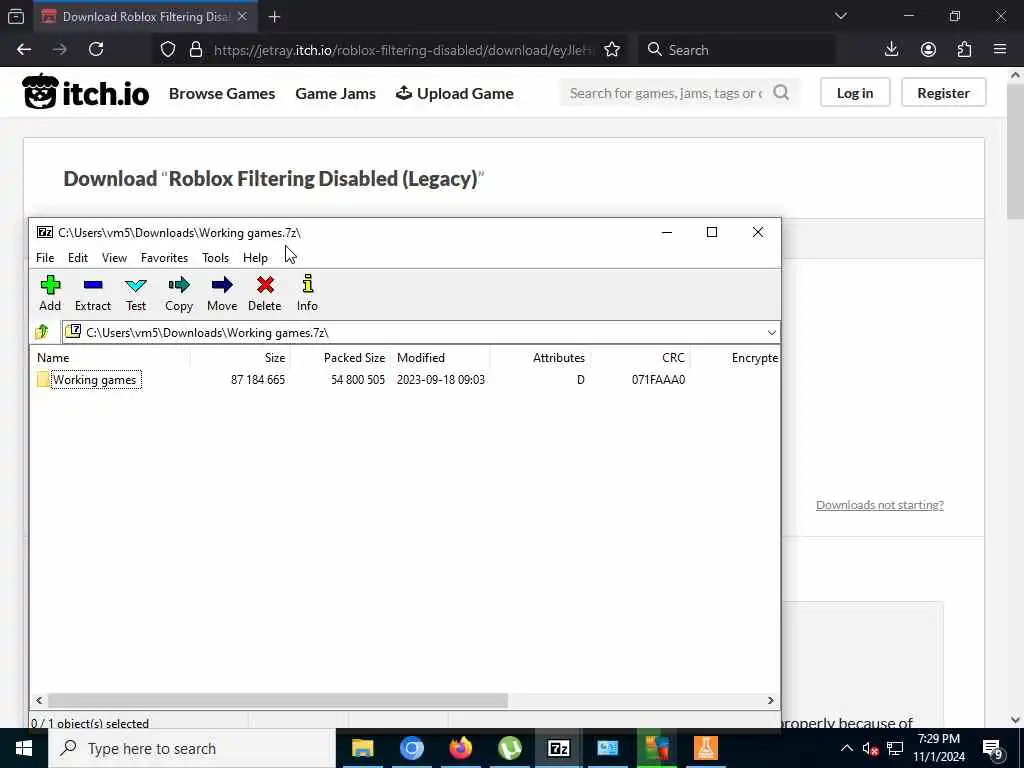
Task: Reload the page in Firefox
Action: point(96,50)
